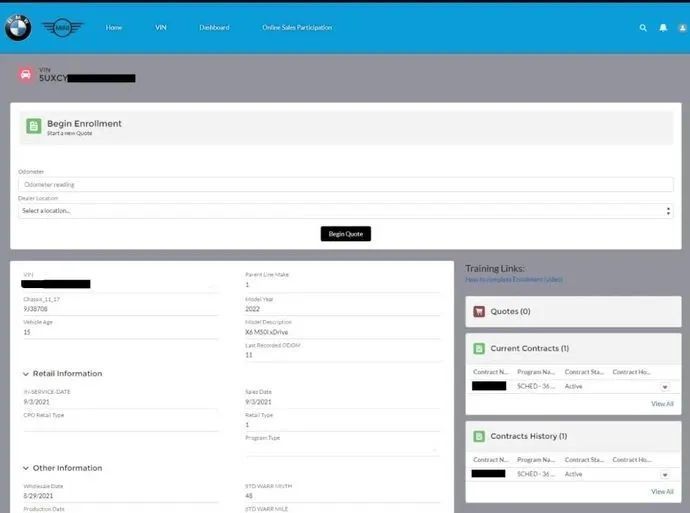Open the redacted contract number in Current Contracts
The image size is (690, 513).
tap(489, 386)
